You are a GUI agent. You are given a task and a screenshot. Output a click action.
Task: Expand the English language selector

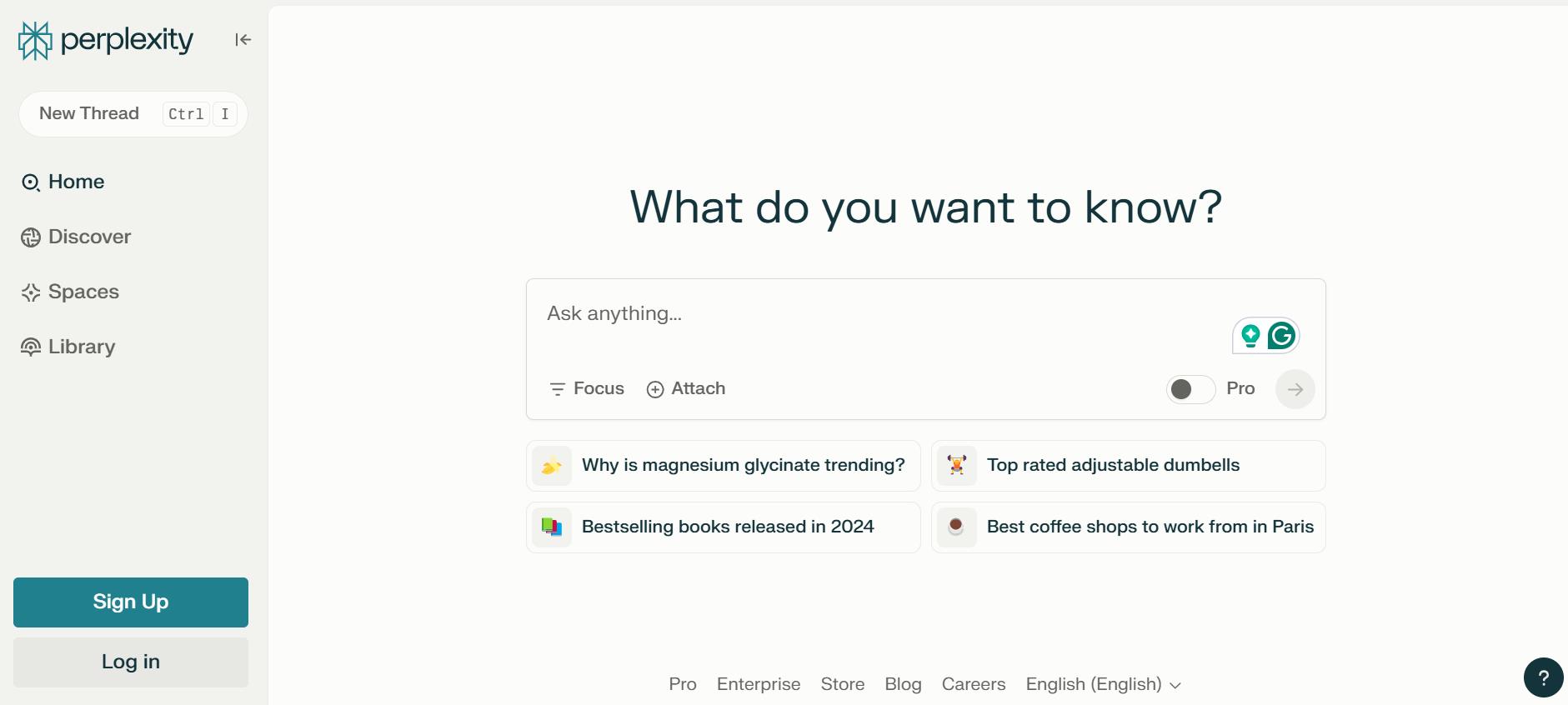pyautogui.click(x=1103, y=684)
